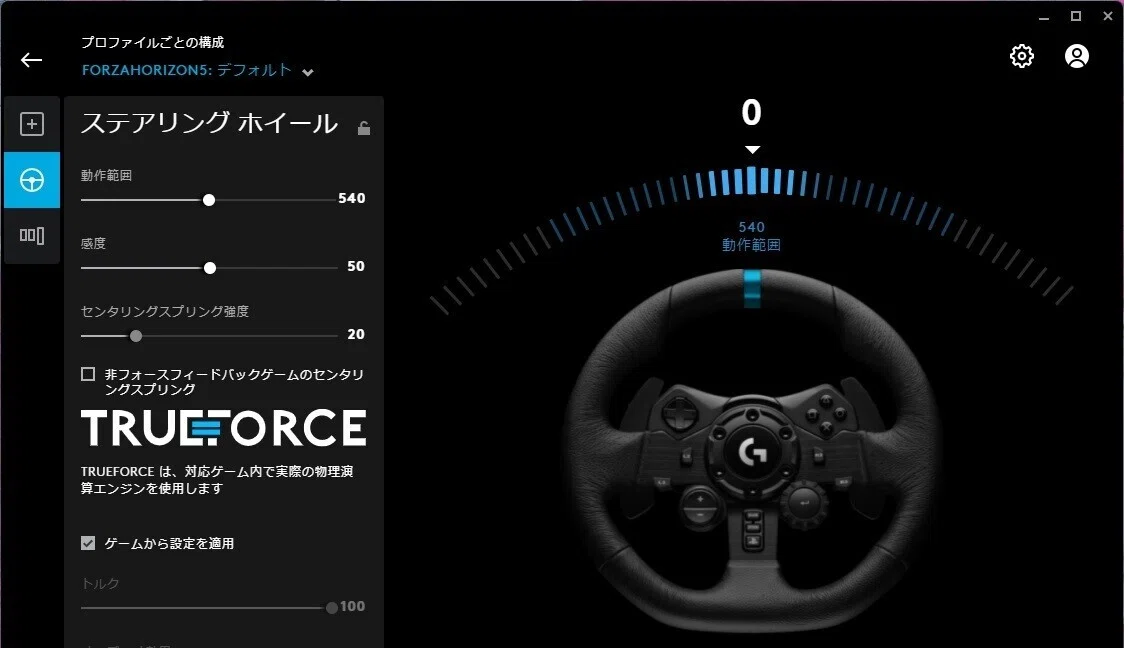Select the assignments plus icon in sidebar
1124x648 pixels.
pyautogui.click(x=32, y=124)
